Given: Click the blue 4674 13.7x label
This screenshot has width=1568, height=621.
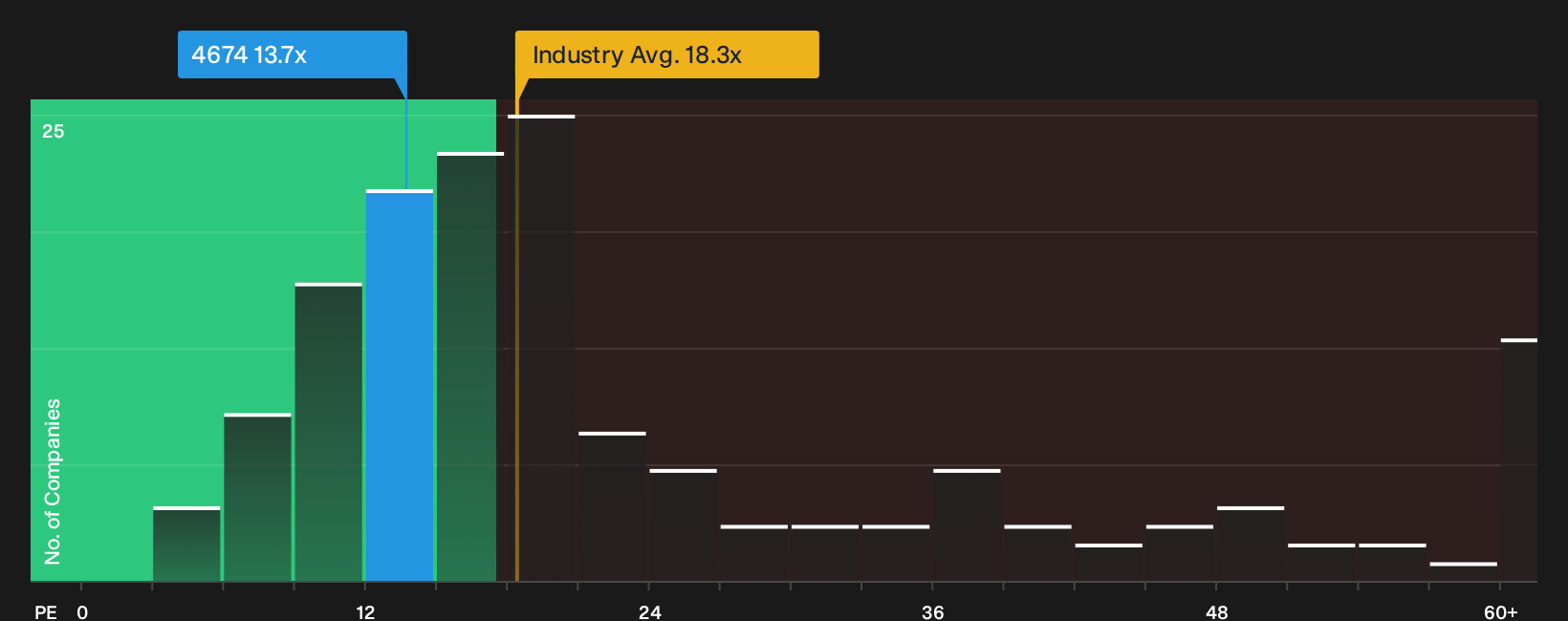Looking at the screenshot, I should (292, 54).
